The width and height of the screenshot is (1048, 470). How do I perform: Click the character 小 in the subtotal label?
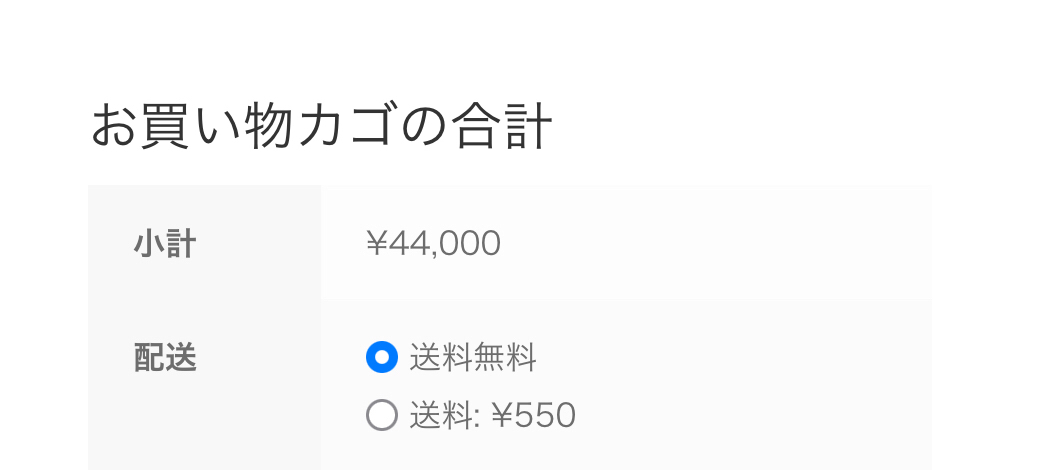[x=149, y=243]
